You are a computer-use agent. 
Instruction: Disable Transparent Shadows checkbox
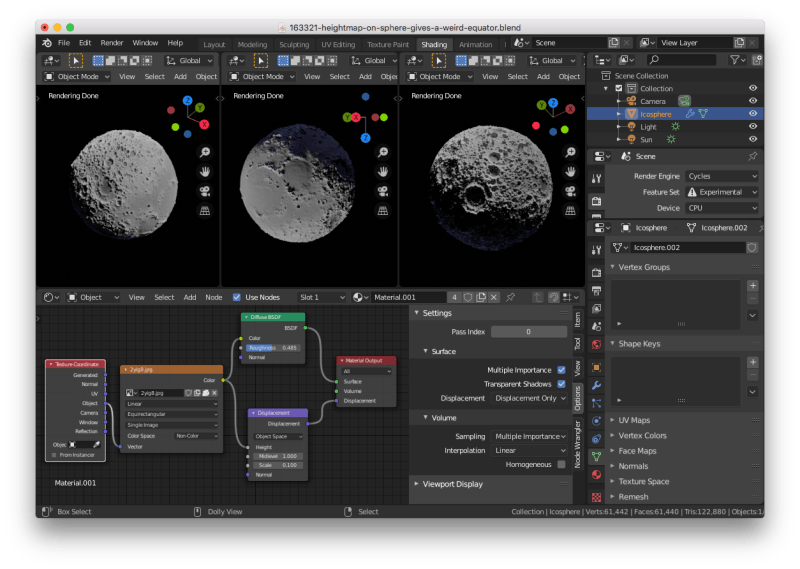pos(561,384)
